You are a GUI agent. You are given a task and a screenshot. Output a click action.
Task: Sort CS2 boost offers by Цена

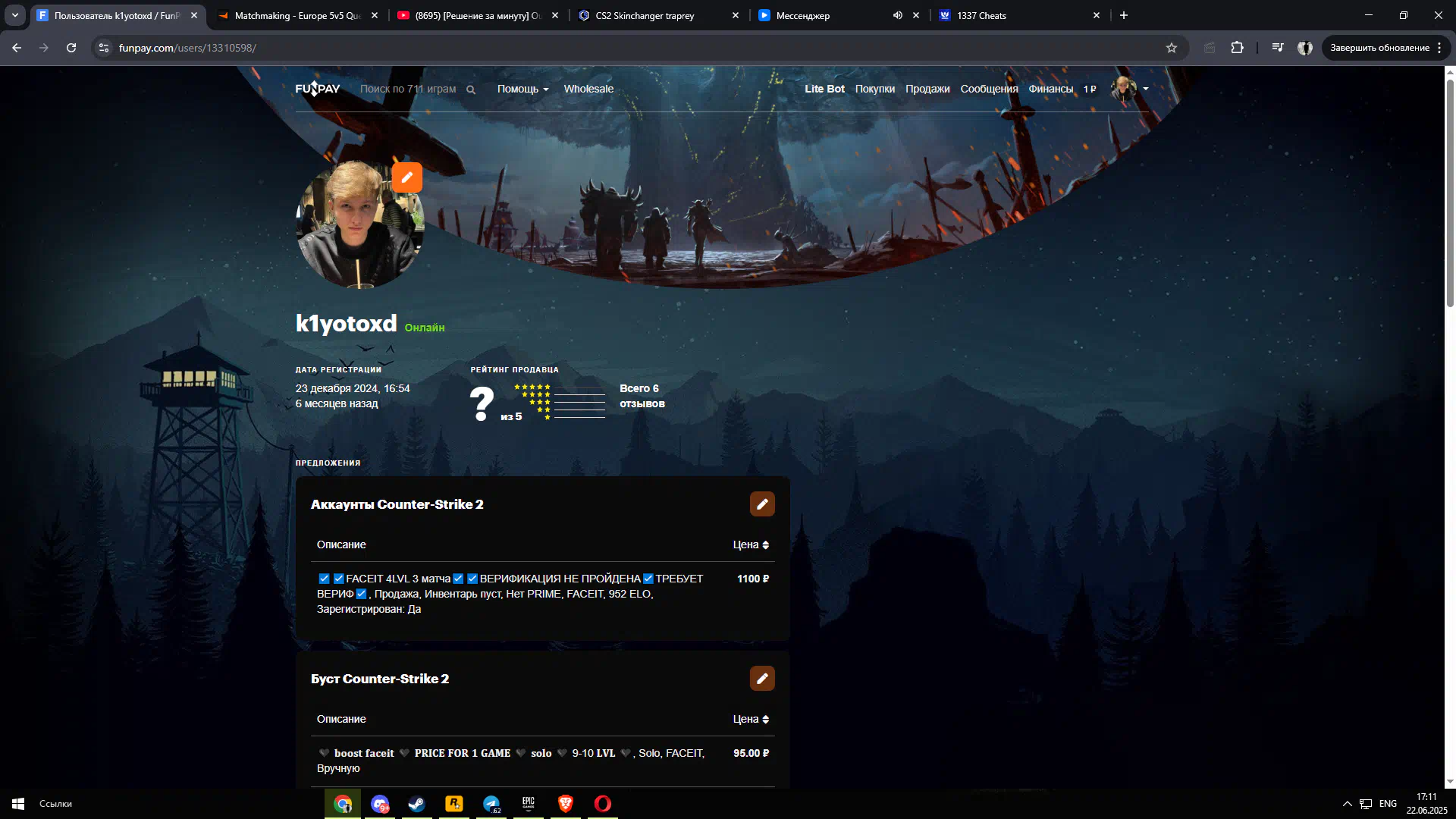coord(751,719)
